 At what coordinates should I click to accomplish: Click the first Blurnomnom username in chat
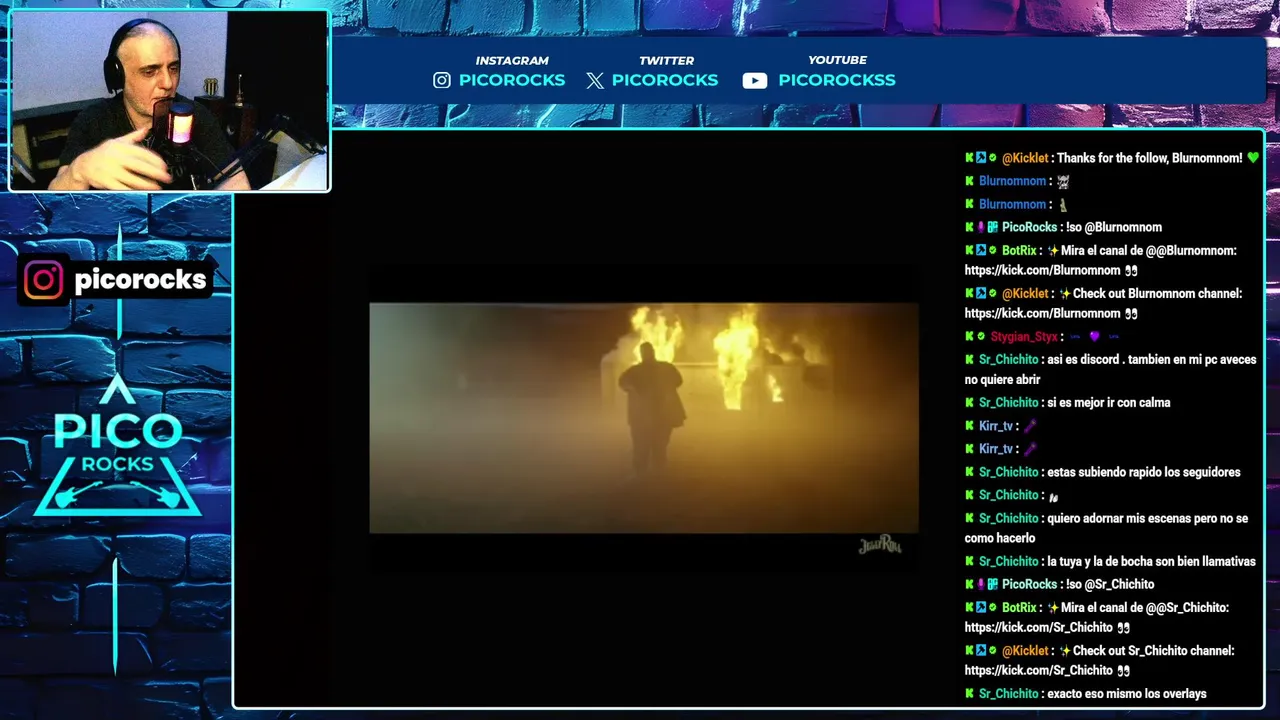(x=1012, y=181)
